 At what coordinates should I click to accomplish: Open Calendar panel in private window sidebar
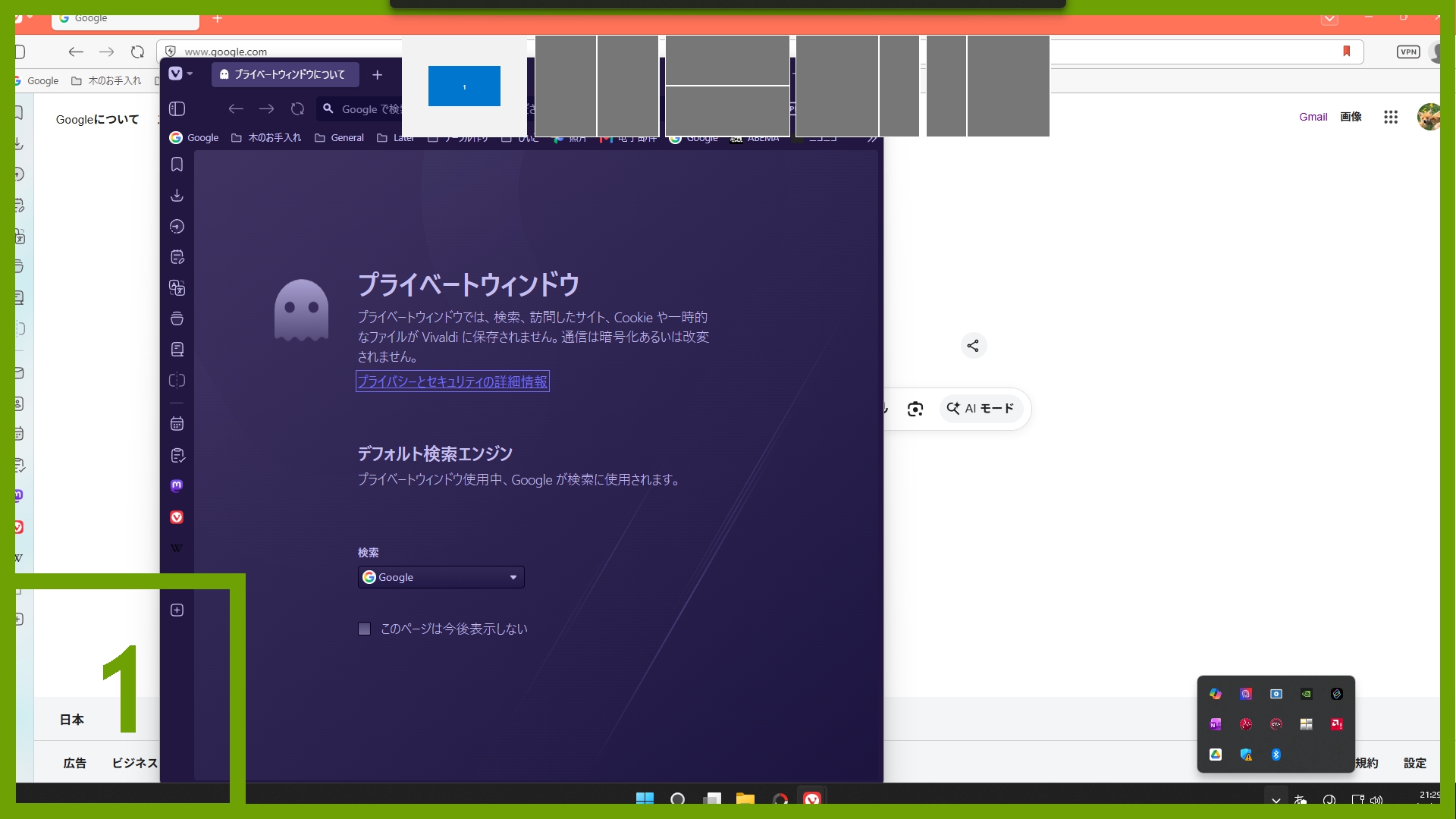click(177, 424)
